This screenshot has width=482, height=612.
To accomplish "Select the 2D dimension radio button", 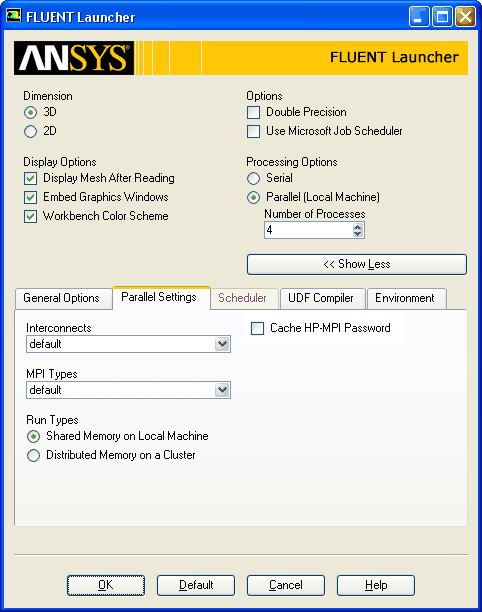I will [30, 132].
